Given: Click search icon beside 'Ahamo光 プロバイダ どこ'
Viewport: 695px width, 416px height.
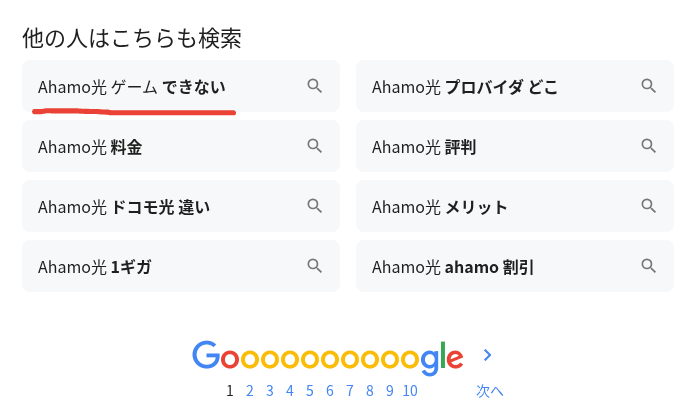Looking at the screenshot, I should (x=649, y=86).
